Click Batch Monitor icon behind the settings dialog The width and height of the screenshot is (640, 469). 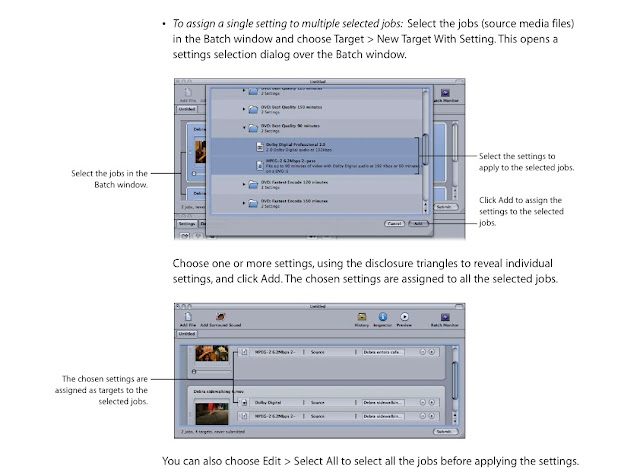[x=445, y=93]
